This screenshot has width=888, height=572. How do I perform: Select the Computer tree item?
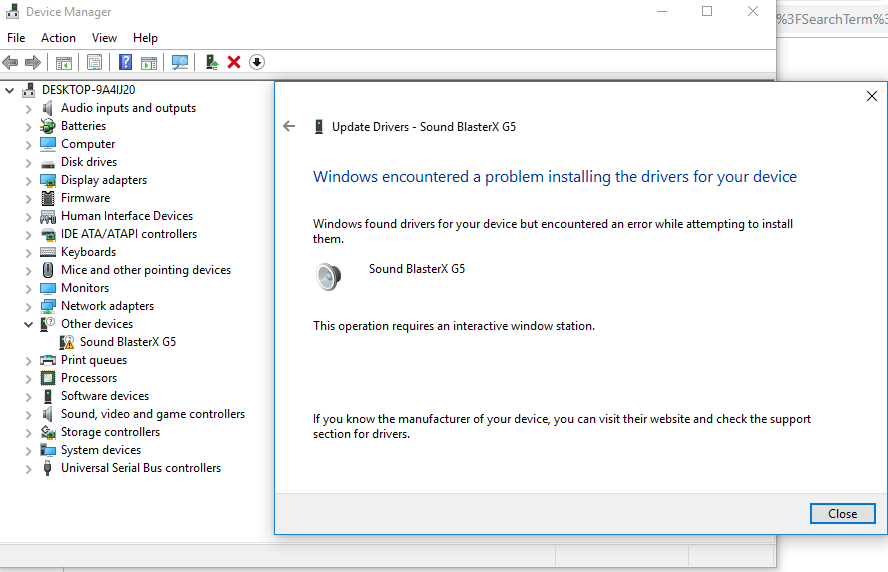[x=88, y=144]
